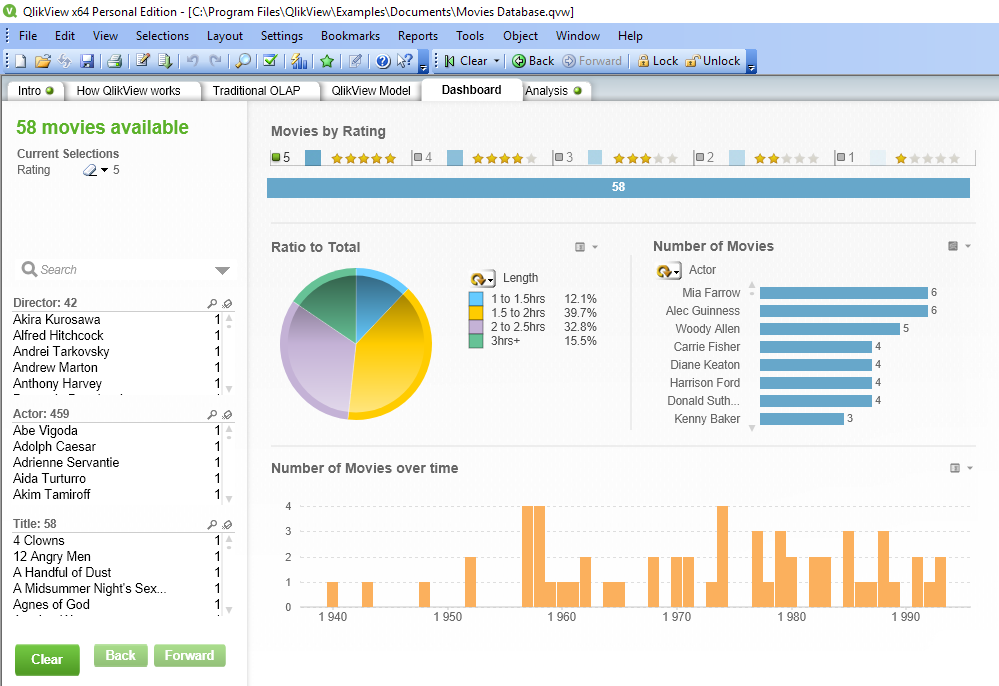
Task: Open the blue question mark help icon
Action: click(383, 61)
